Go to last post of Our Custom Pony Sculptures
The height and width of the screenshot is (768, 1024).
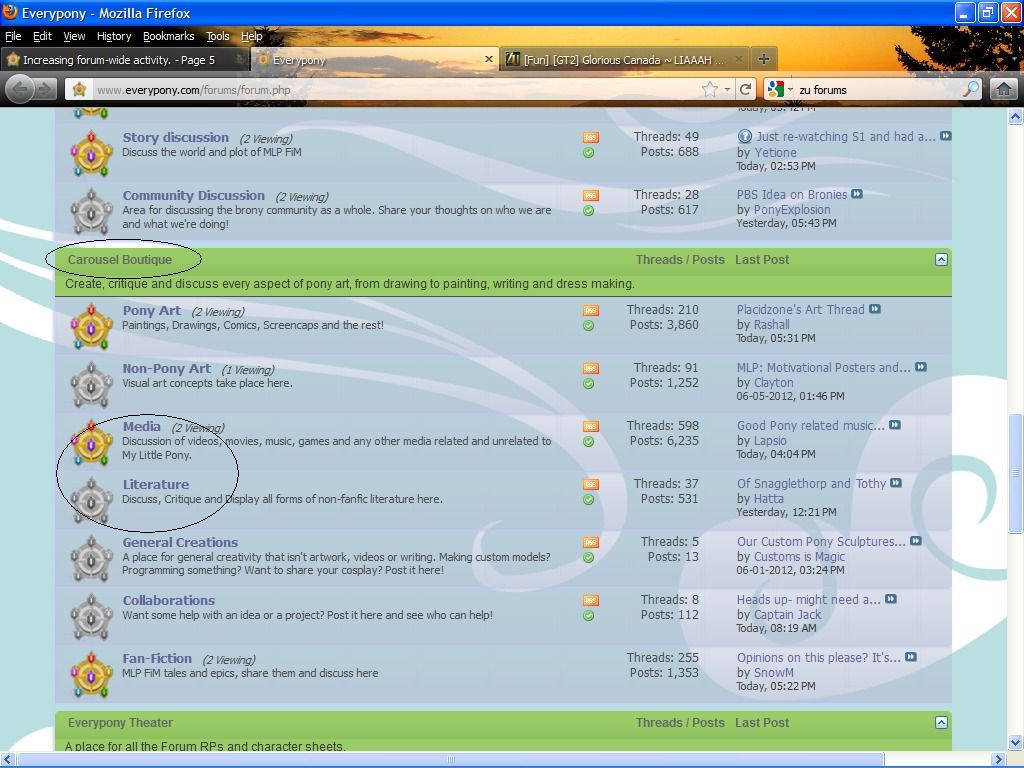[916, 541]
